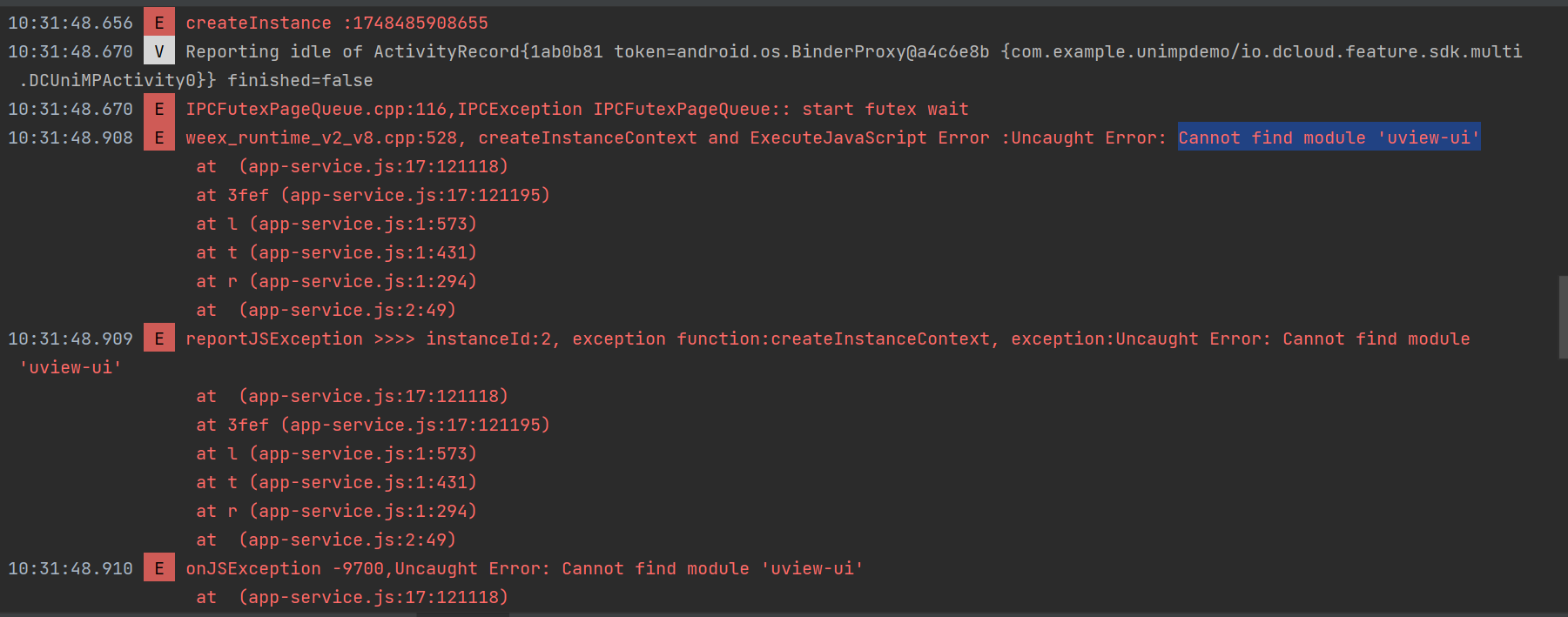Viewport: 1568px width, 617px height.
Task: Click the second "at r (app-service.js:1:294)" line
Action: 336,511
